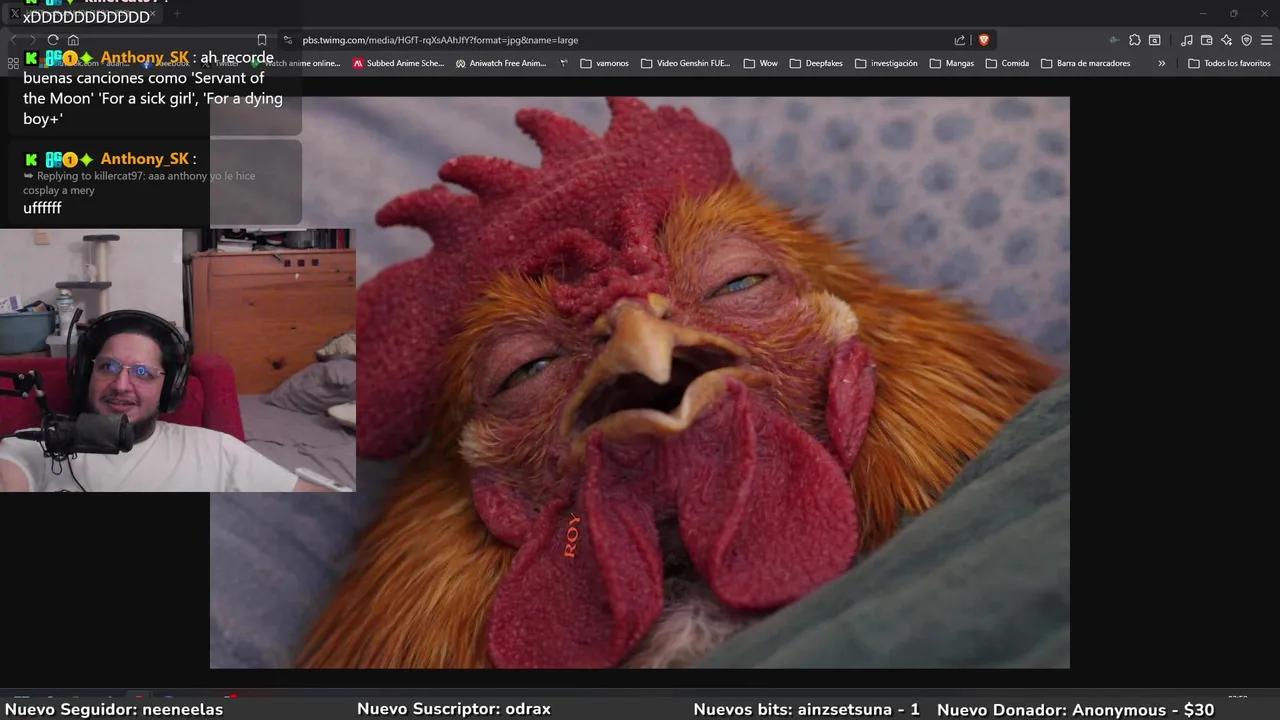1280x720 pixels.
Task: Open the browser hamburger menu
Action: point(1267,40)
